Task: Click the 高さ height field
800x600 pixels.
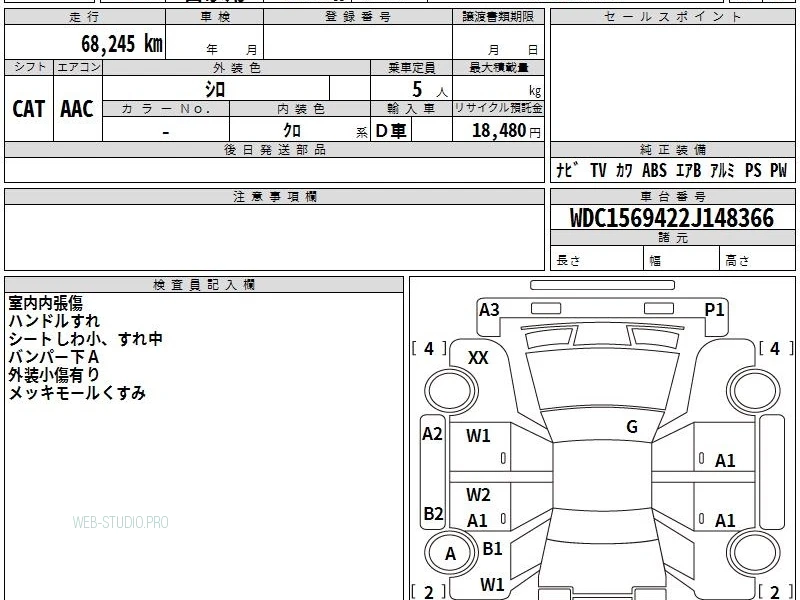Action: pos(758,258)
